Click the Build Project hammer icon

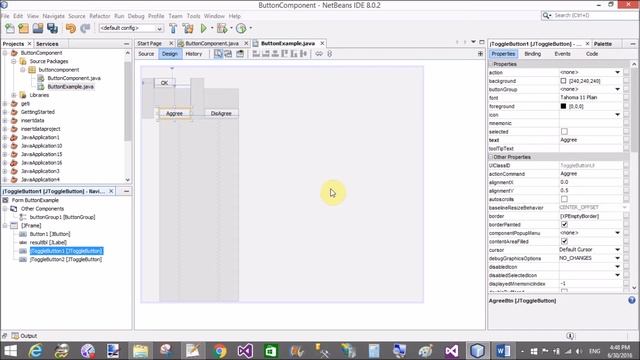coord(173,28)
